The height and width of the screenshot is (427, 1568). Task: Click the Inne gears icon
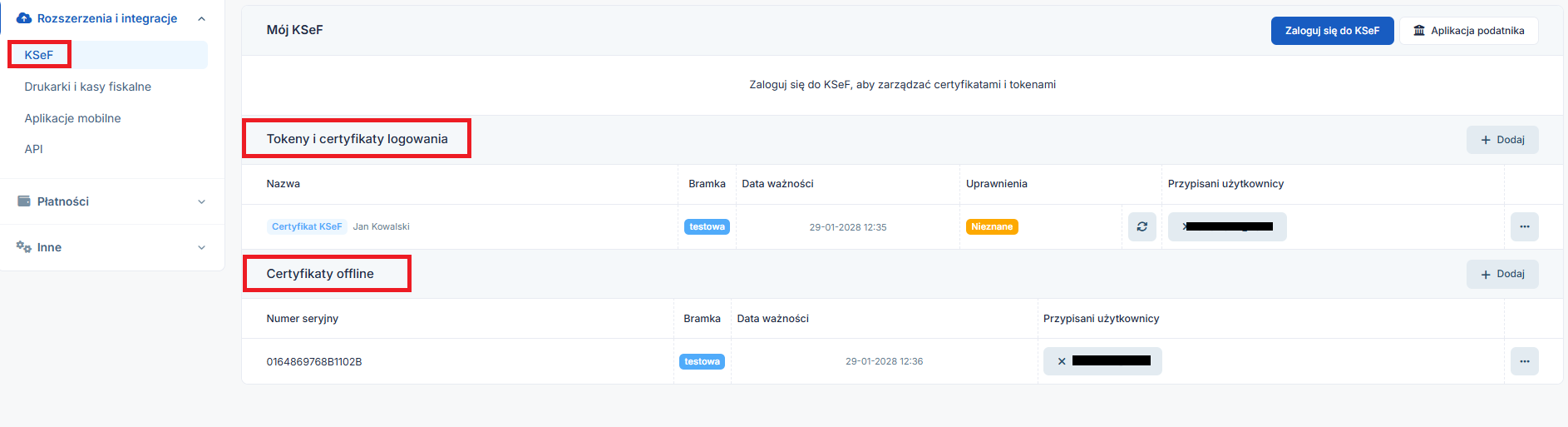click(24, 247)
